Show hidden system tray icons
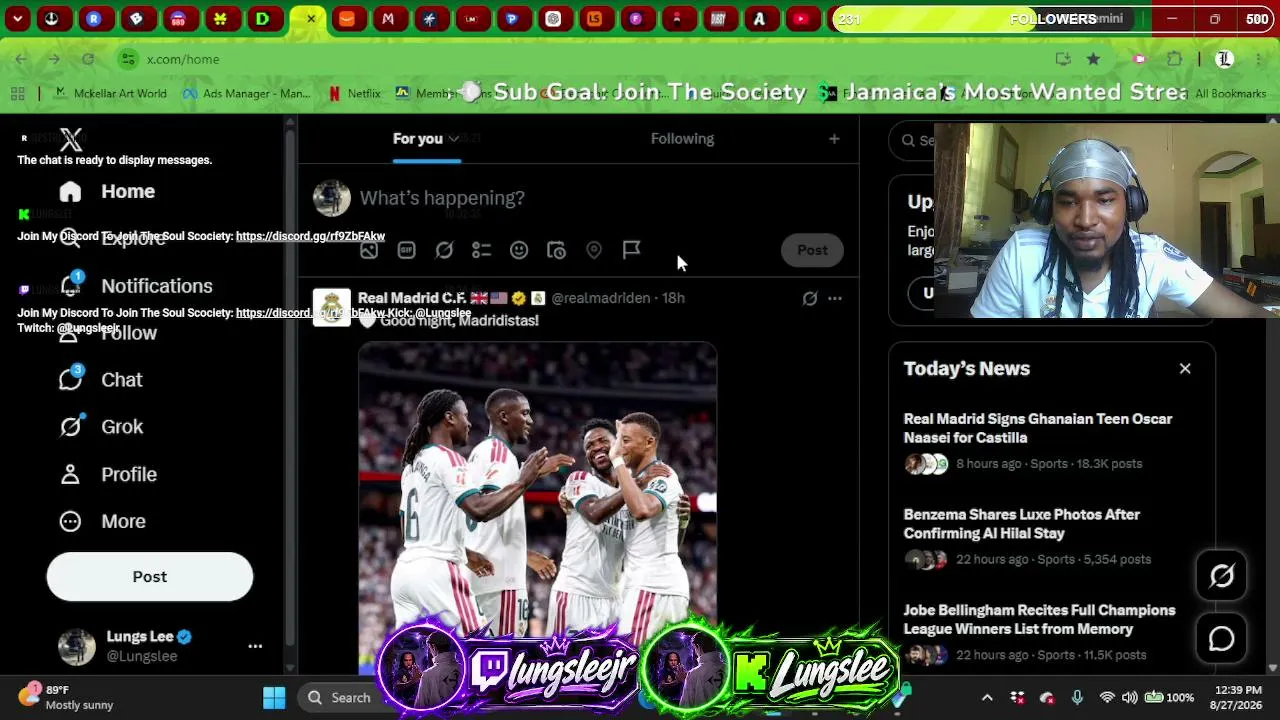 click(x=987, y=697)
